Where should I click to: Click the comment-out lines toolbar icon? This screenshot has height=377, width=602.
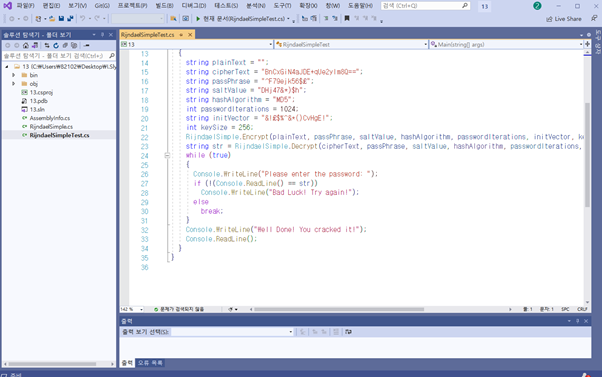point(326,18)
